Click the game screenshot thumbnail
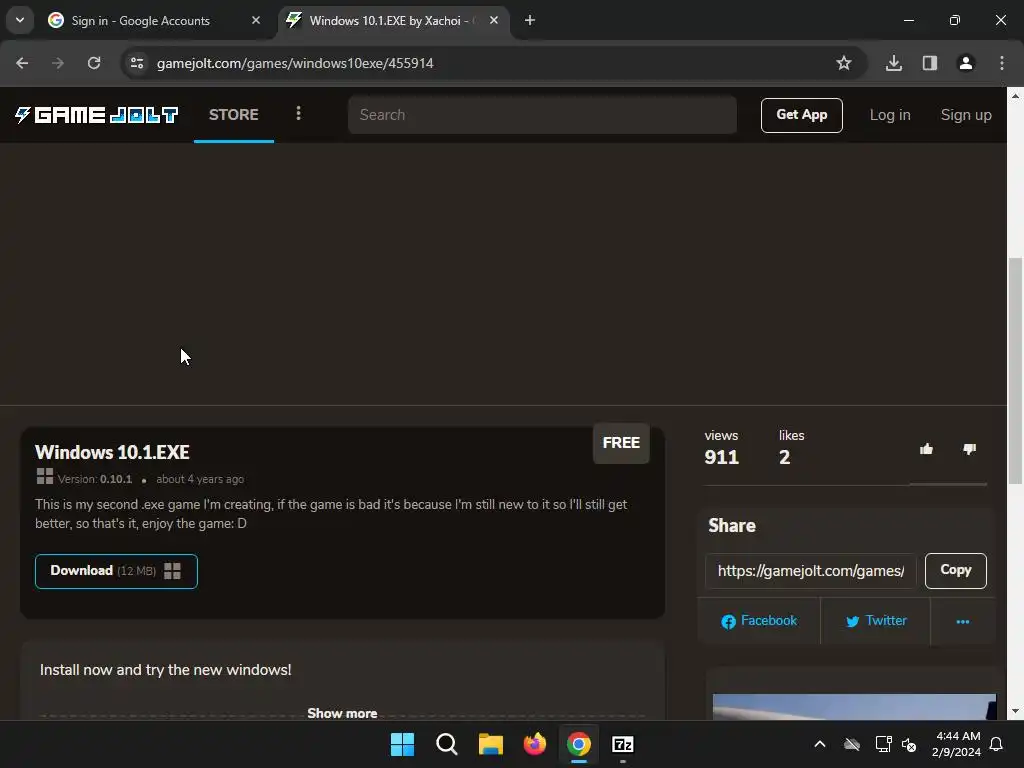Viewport: 1024px width, 768px height. click(x=854, y=707)
